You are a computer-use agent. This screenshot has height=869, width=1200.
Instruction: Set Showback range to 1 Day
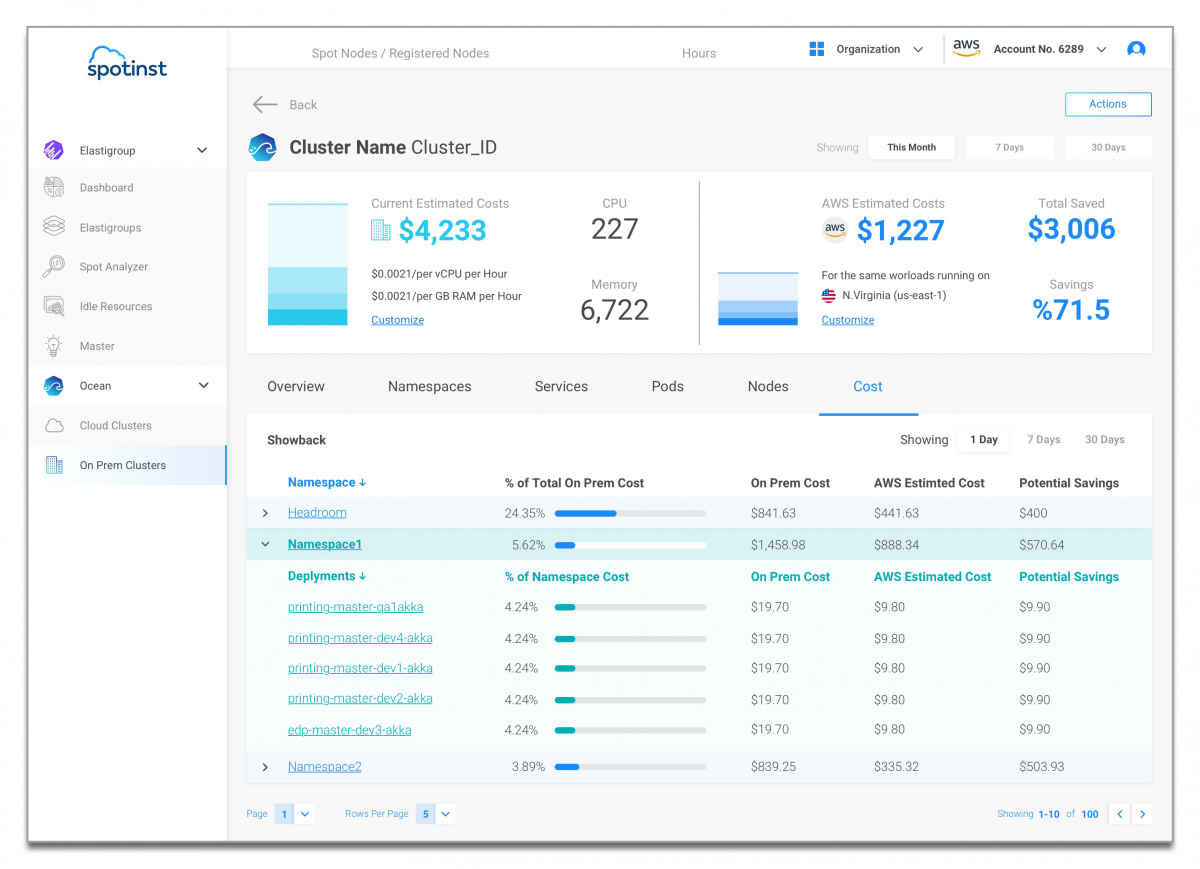click(984, 440)
